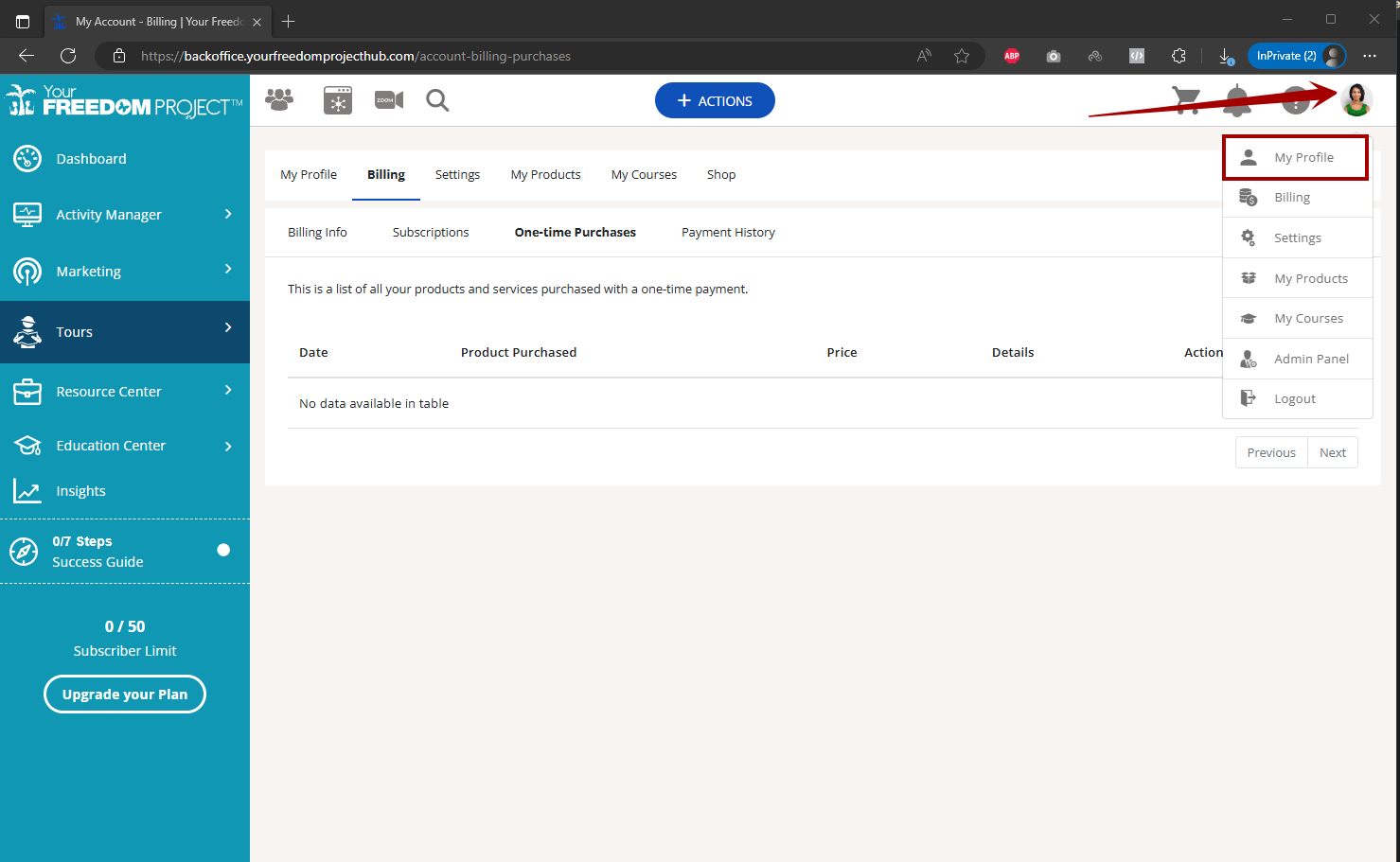Click the Insights chart icon

point(27,491)
